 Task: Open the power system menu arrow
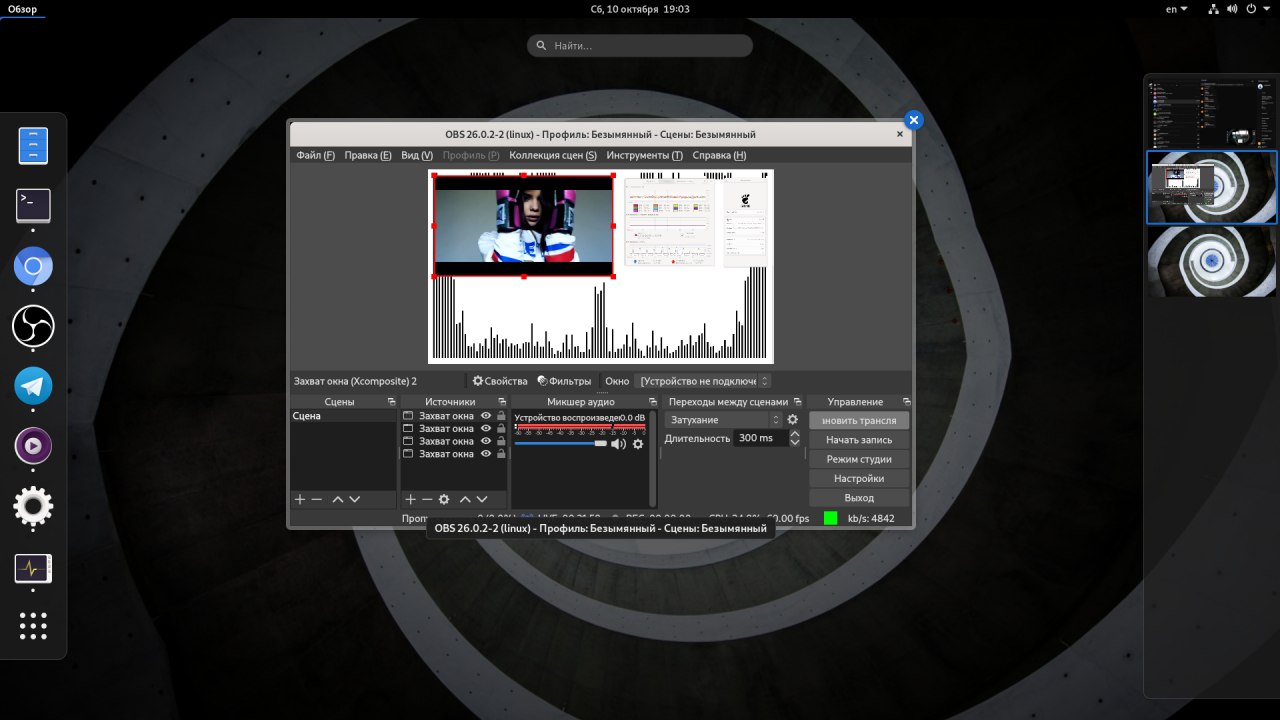point(1266,9)
